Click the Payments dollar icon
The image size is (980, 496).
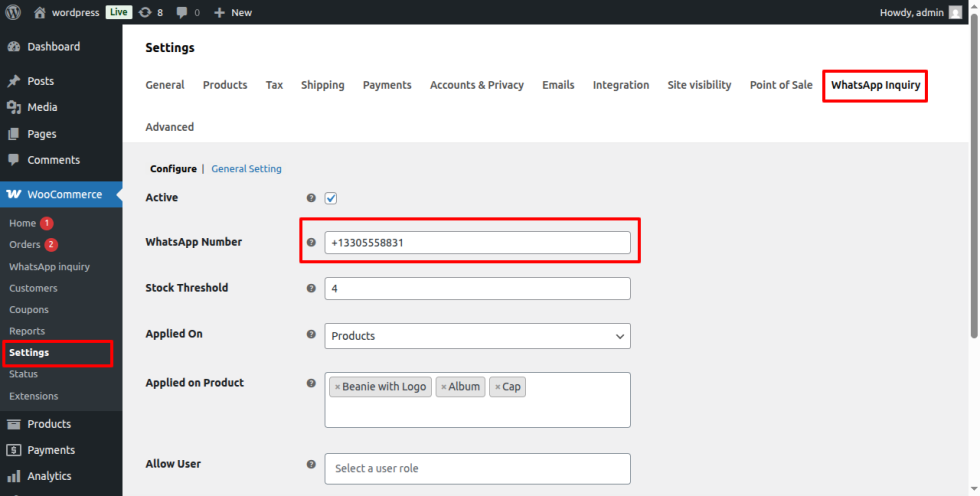click(14, 450)
